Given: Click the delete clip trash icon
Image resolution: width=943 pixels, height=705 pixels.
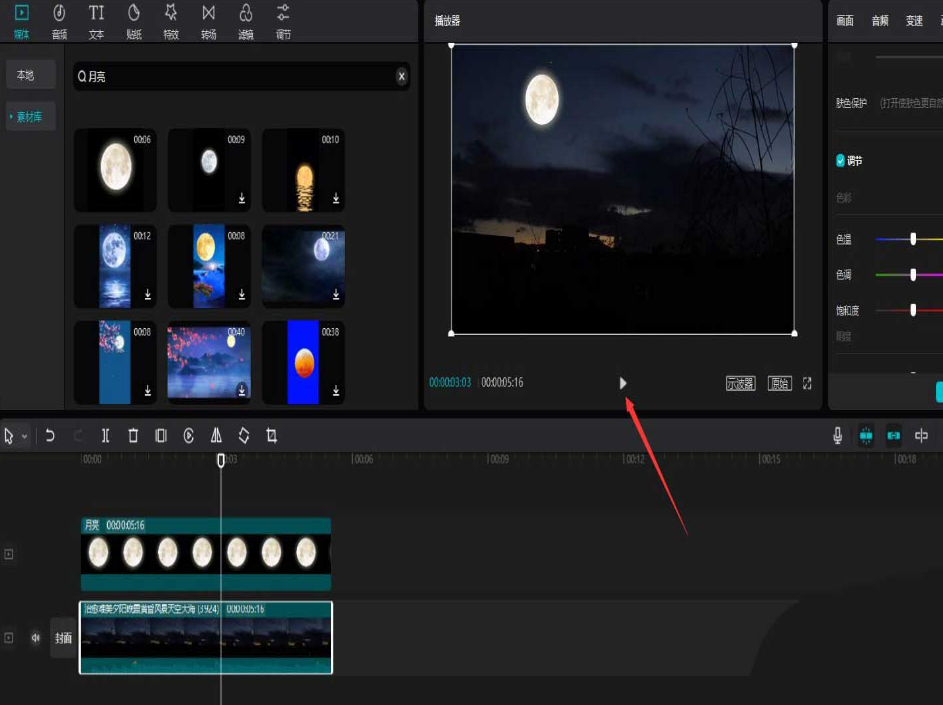Looking at the screenshot, I should 133,436.
